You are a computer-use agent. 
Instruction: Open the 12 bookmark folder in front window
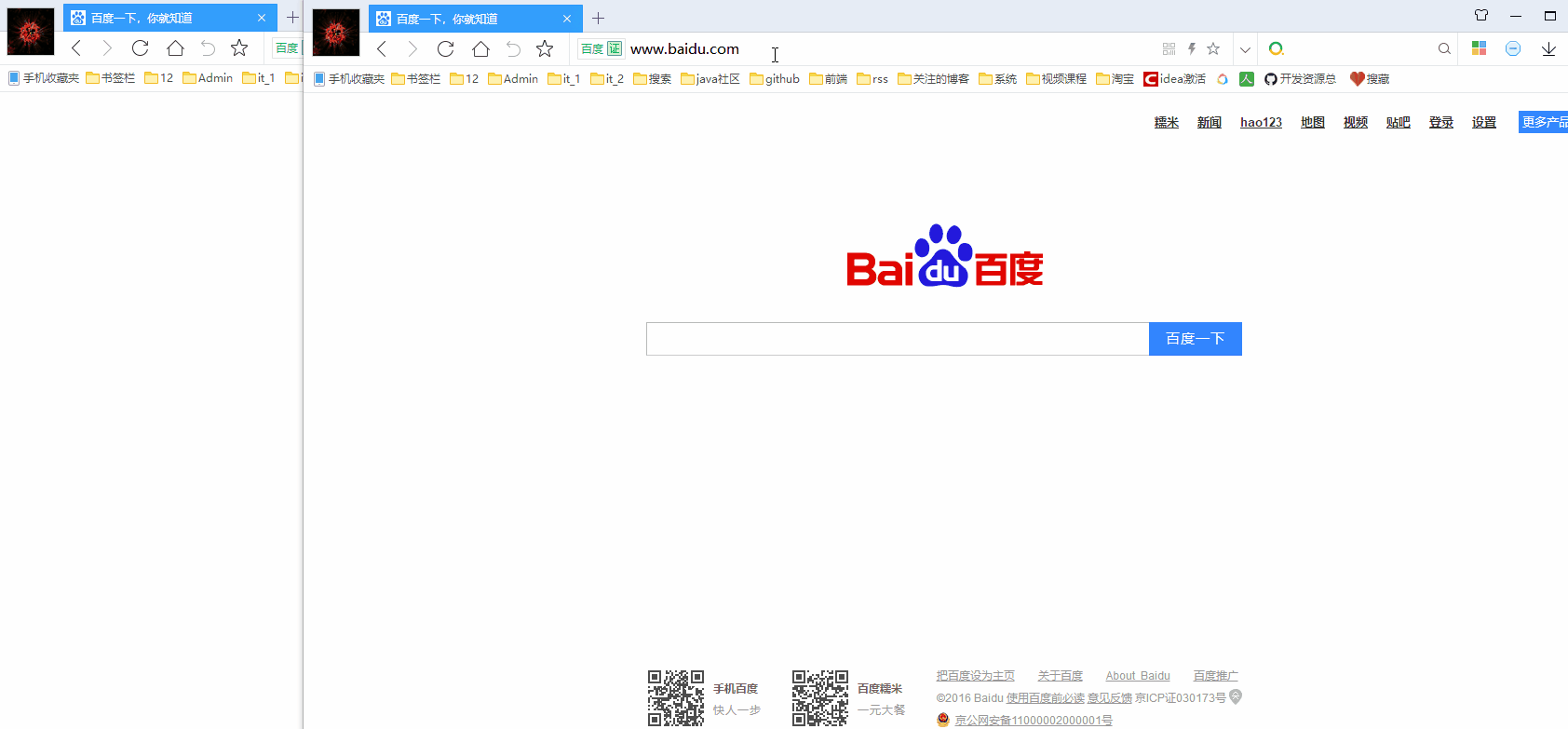(465, 79)
